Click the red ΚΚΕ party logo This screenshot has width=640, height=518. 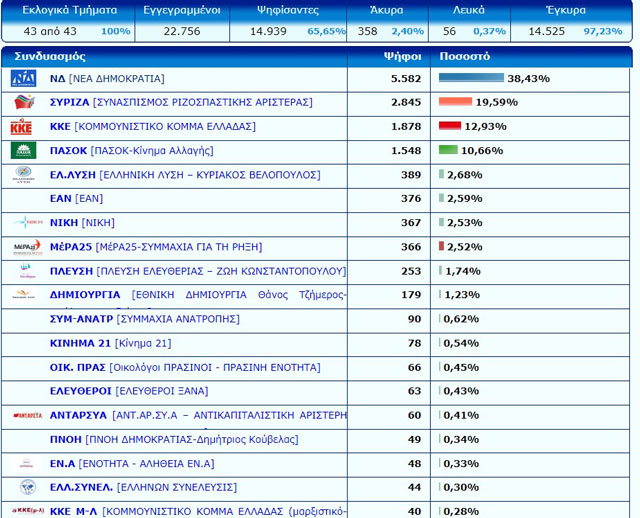pyautogui.click(x=21, y=127)
